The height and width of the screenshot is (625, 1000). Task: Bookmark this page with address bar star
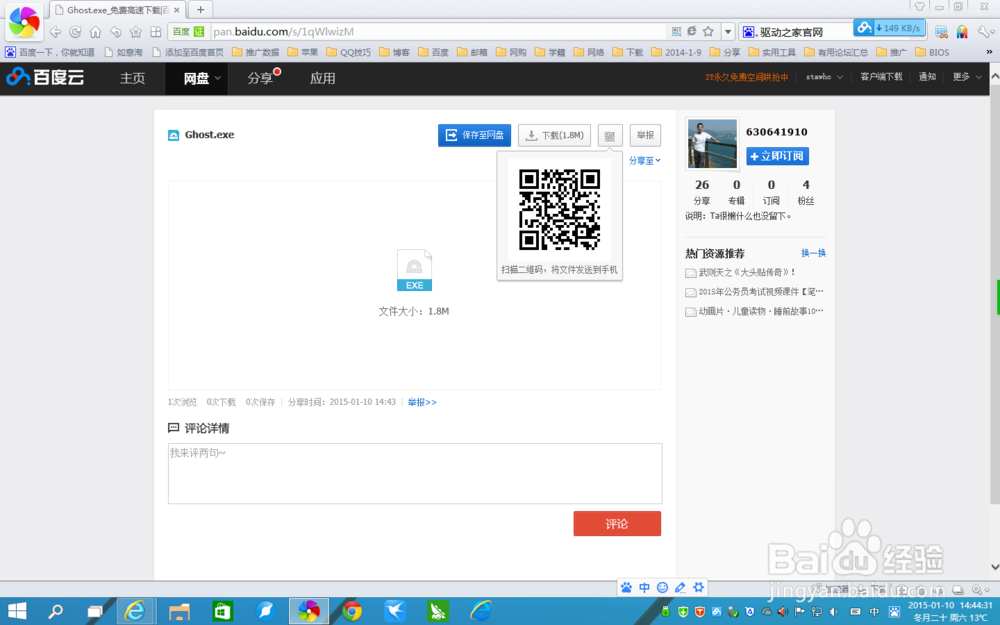[x=708, y=31]
